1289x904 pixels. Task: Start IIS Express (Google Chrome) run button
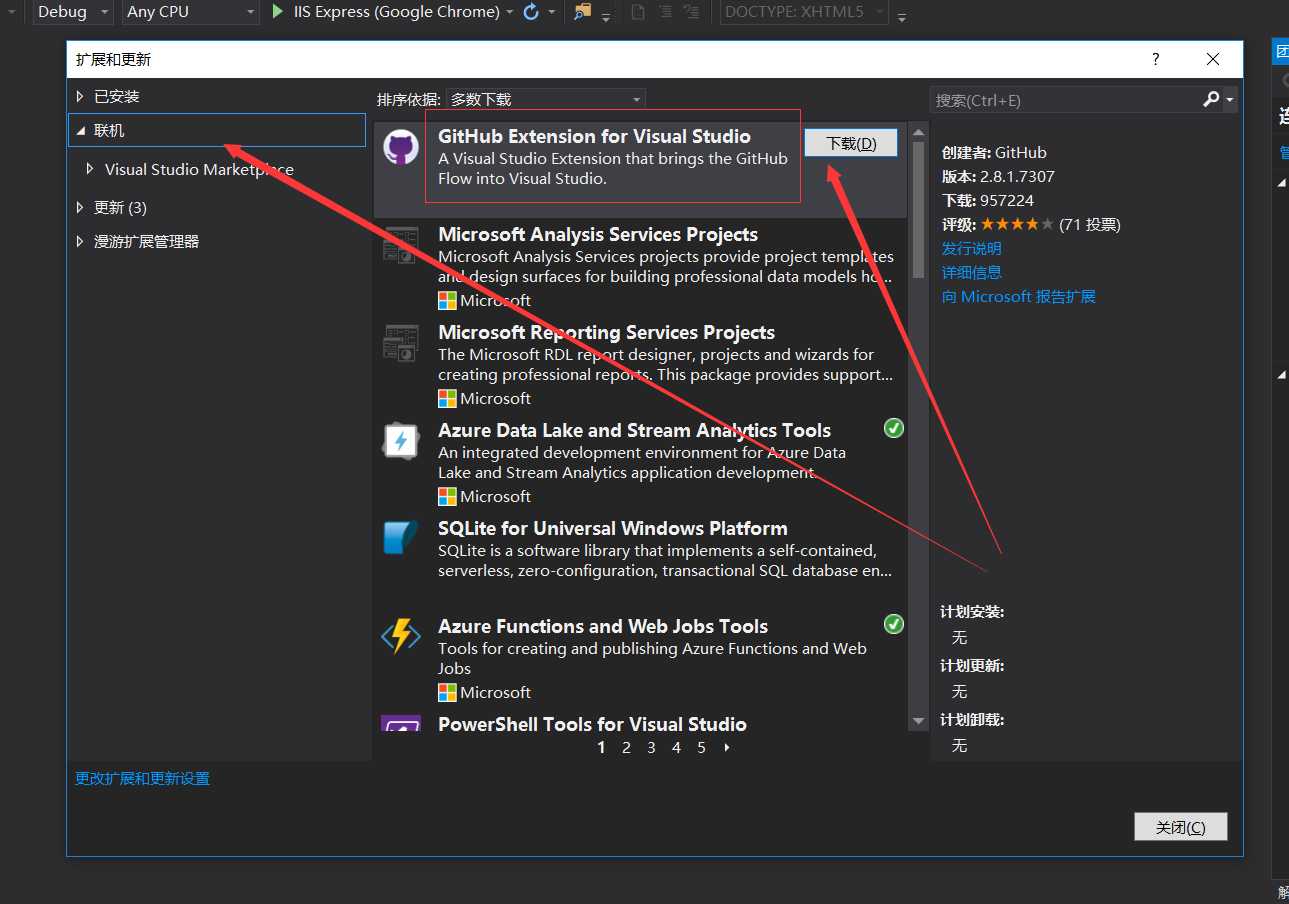[x=386, y=12]
